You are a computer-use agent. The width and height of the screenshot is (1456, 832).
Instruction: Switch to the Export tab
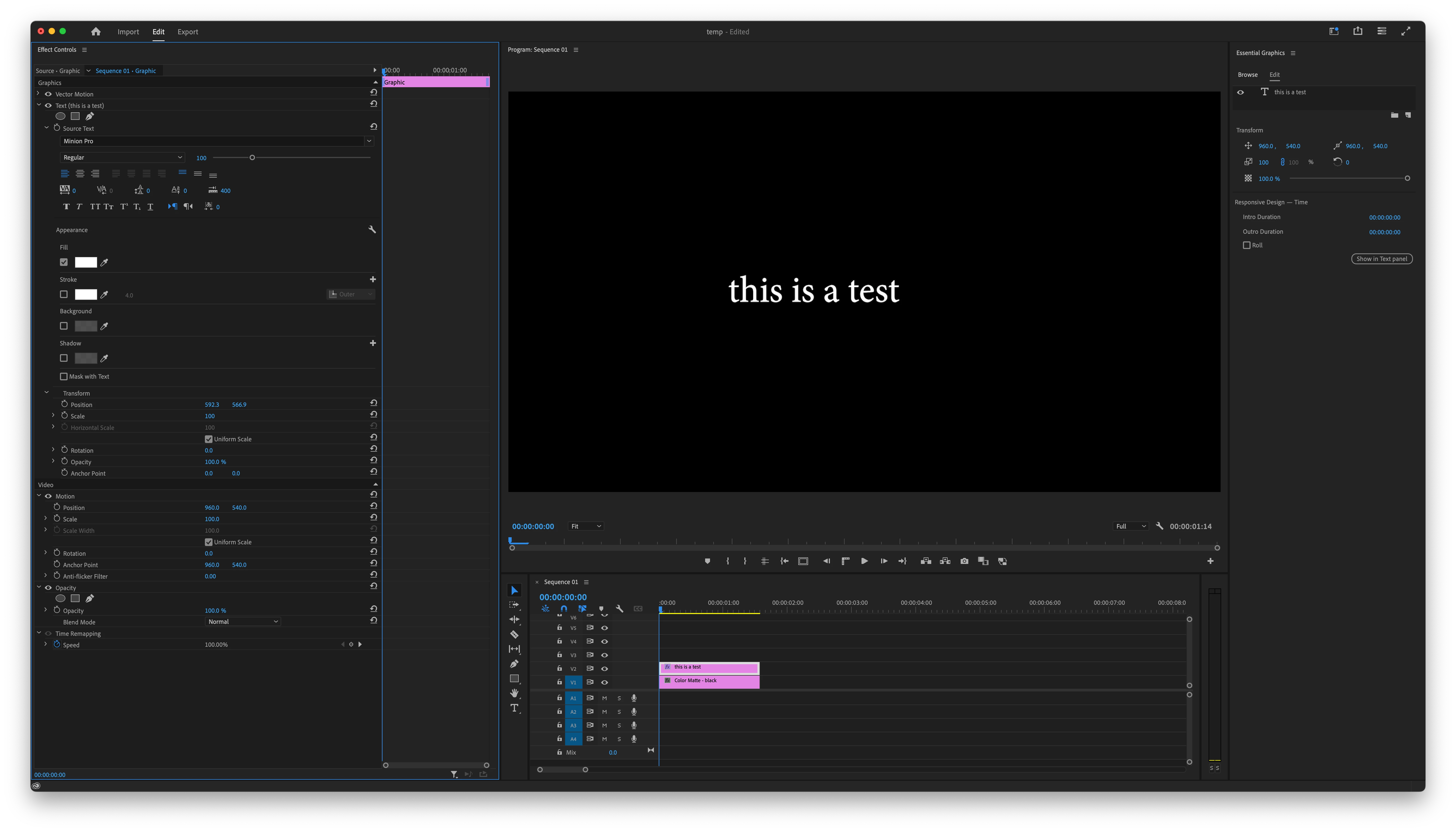pos(187,31)
